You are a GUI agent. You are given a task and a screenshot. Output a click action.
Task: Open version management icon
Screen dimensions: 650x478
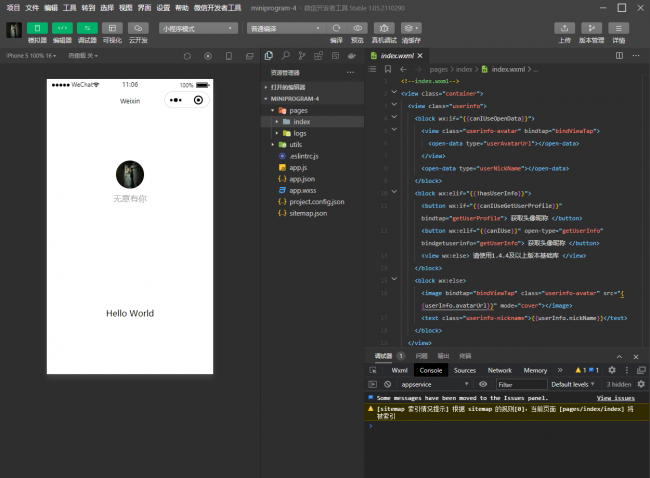pos(592,28)
